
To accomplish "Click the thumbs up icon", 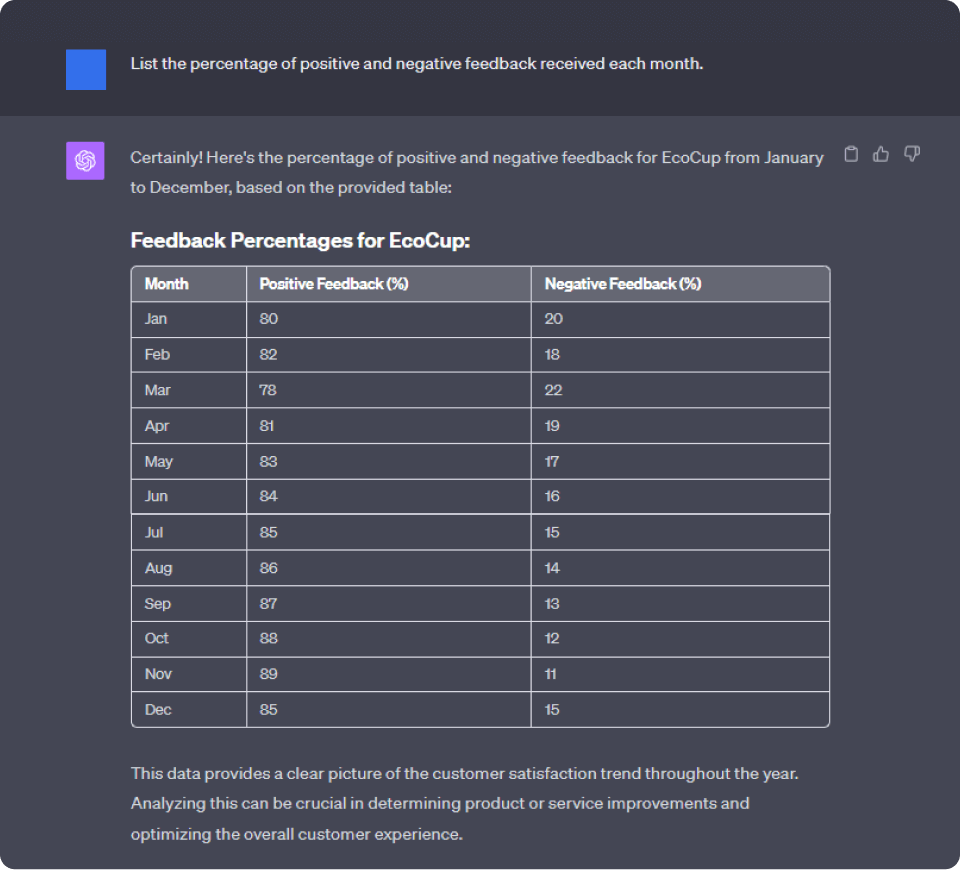I will [881, 154].
